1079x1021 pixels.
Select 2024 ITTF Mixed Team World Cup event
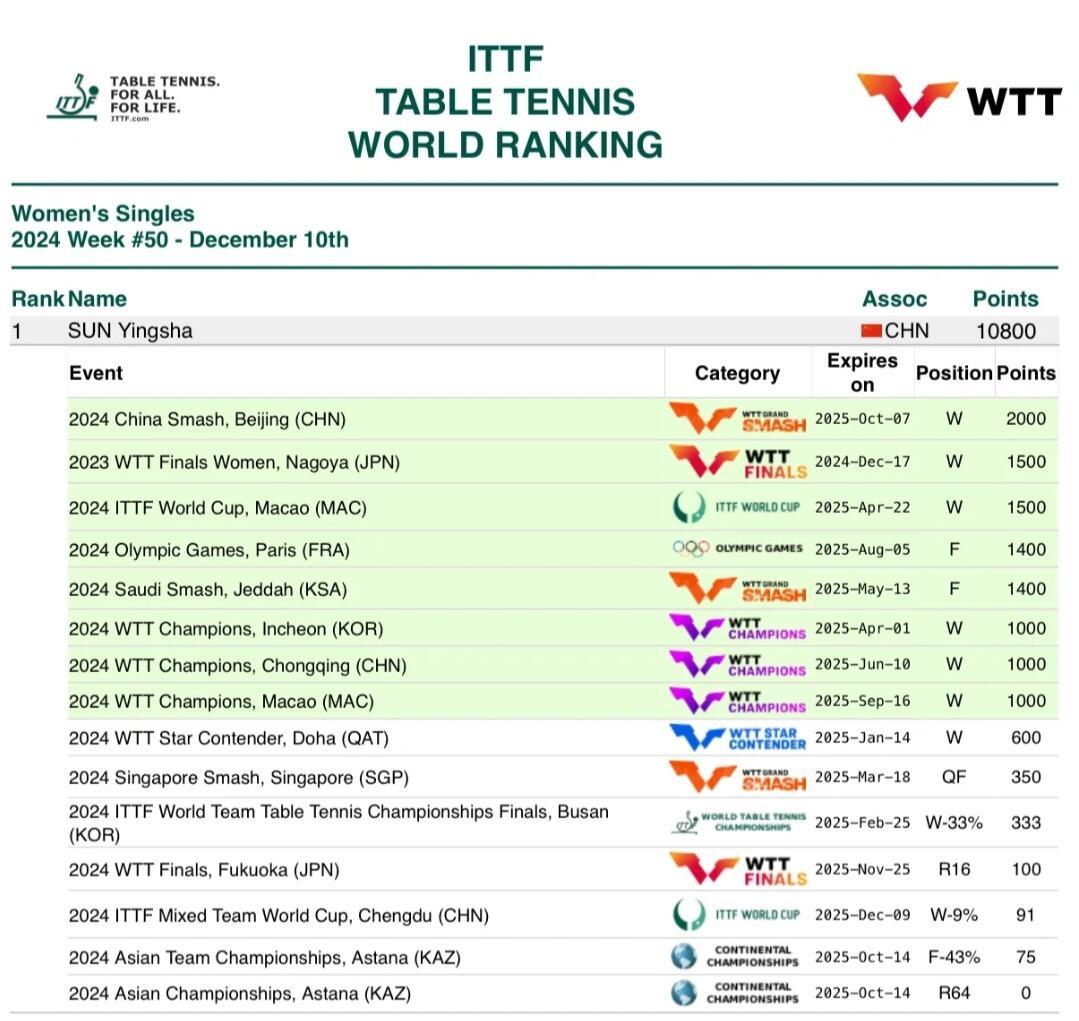tap(279, 916)
